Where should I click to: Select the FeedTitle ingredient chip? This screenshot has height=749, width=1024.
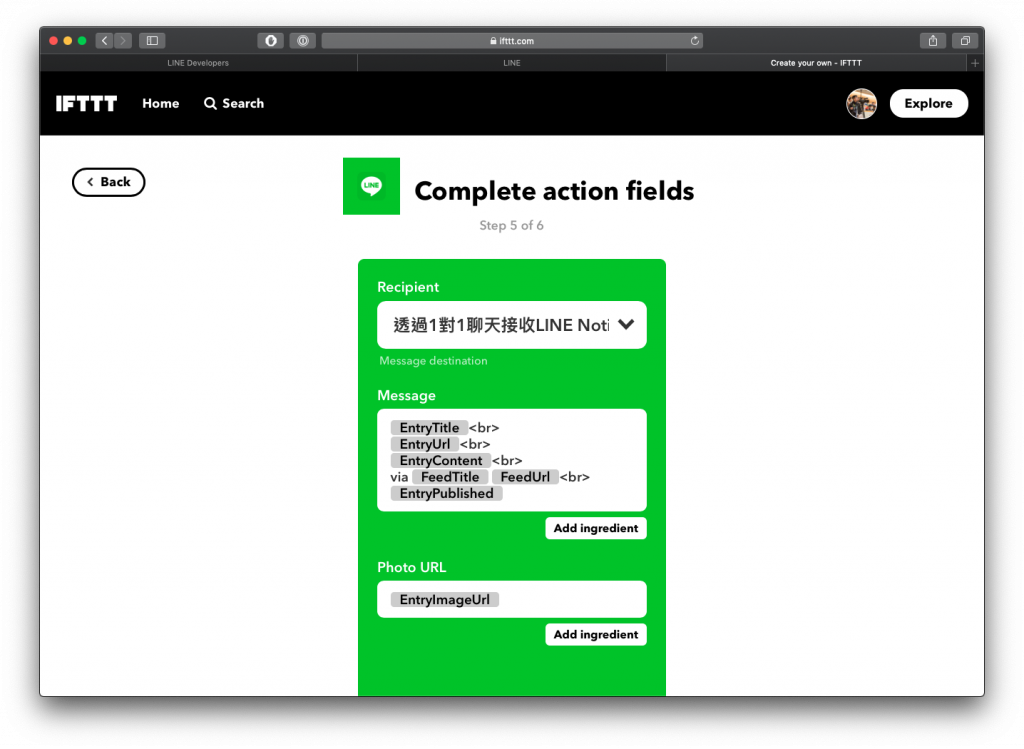[450, 477]
